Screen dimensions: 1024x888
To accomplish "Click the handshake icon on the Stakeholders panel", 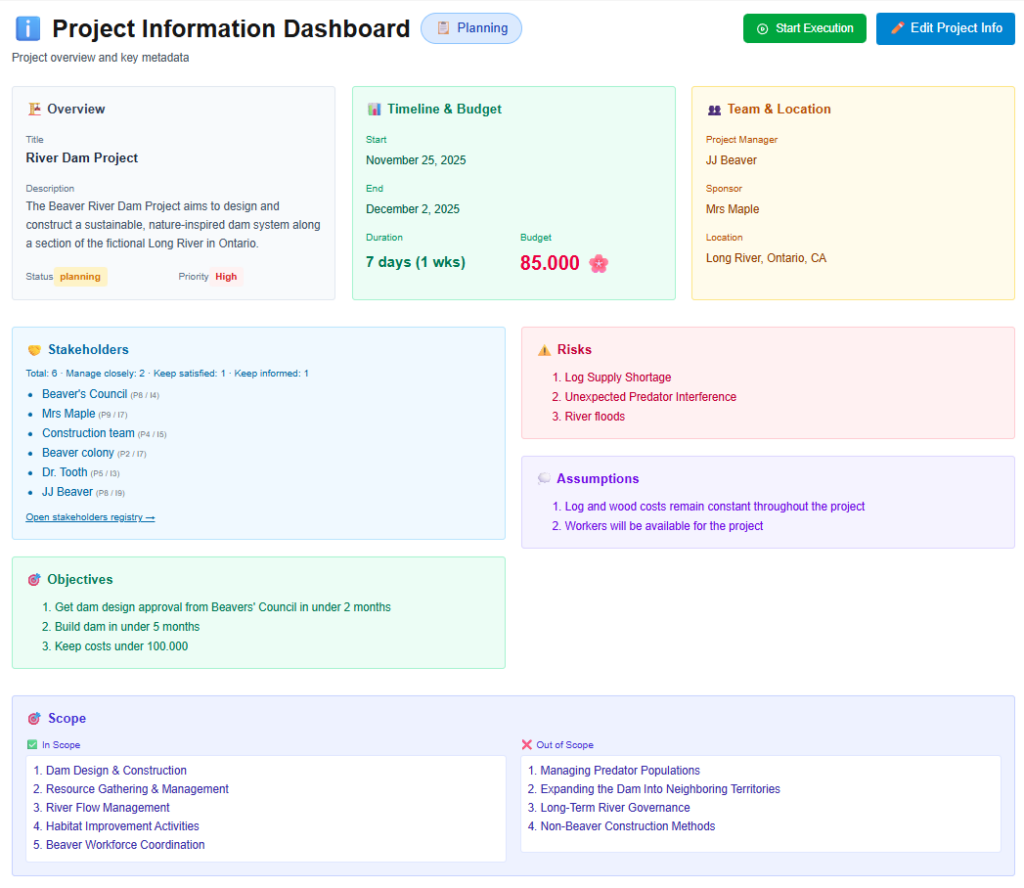I will (36, 349).
